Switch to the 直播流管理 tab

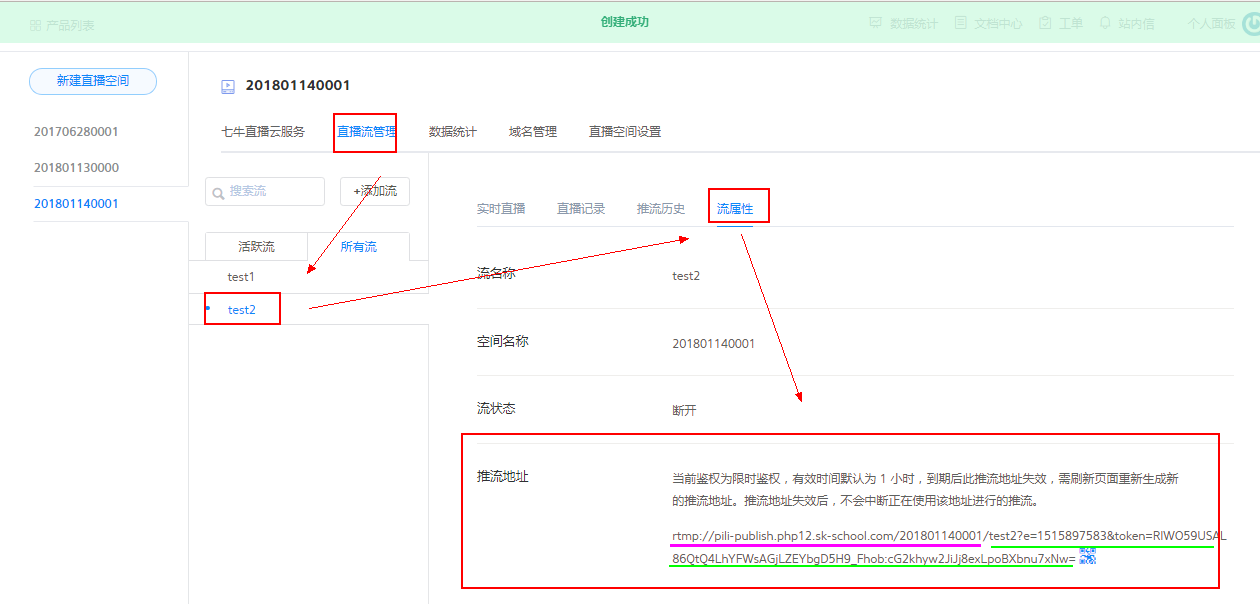[366, 132]
